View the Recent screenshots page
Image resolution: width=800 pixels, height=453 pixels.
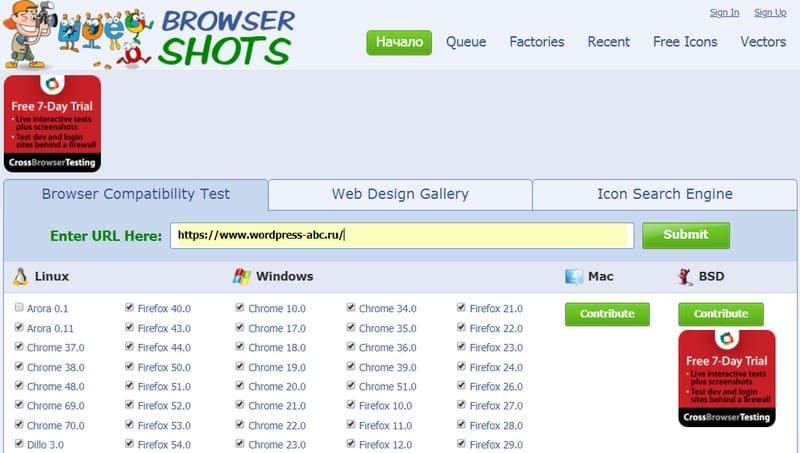pos(609,42)
